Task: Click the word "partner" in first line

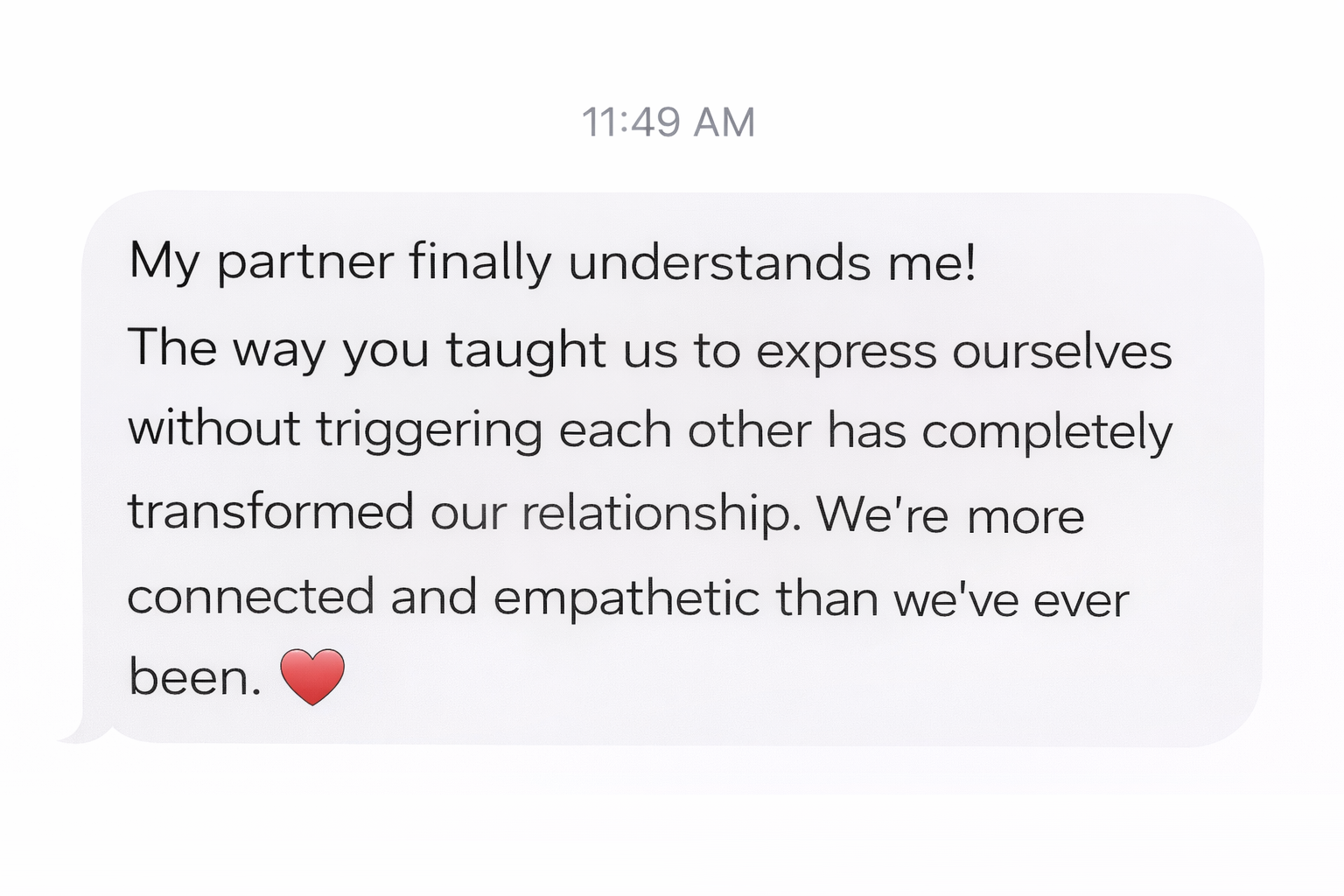Action: pyautogui.click(x=304, y=262)
